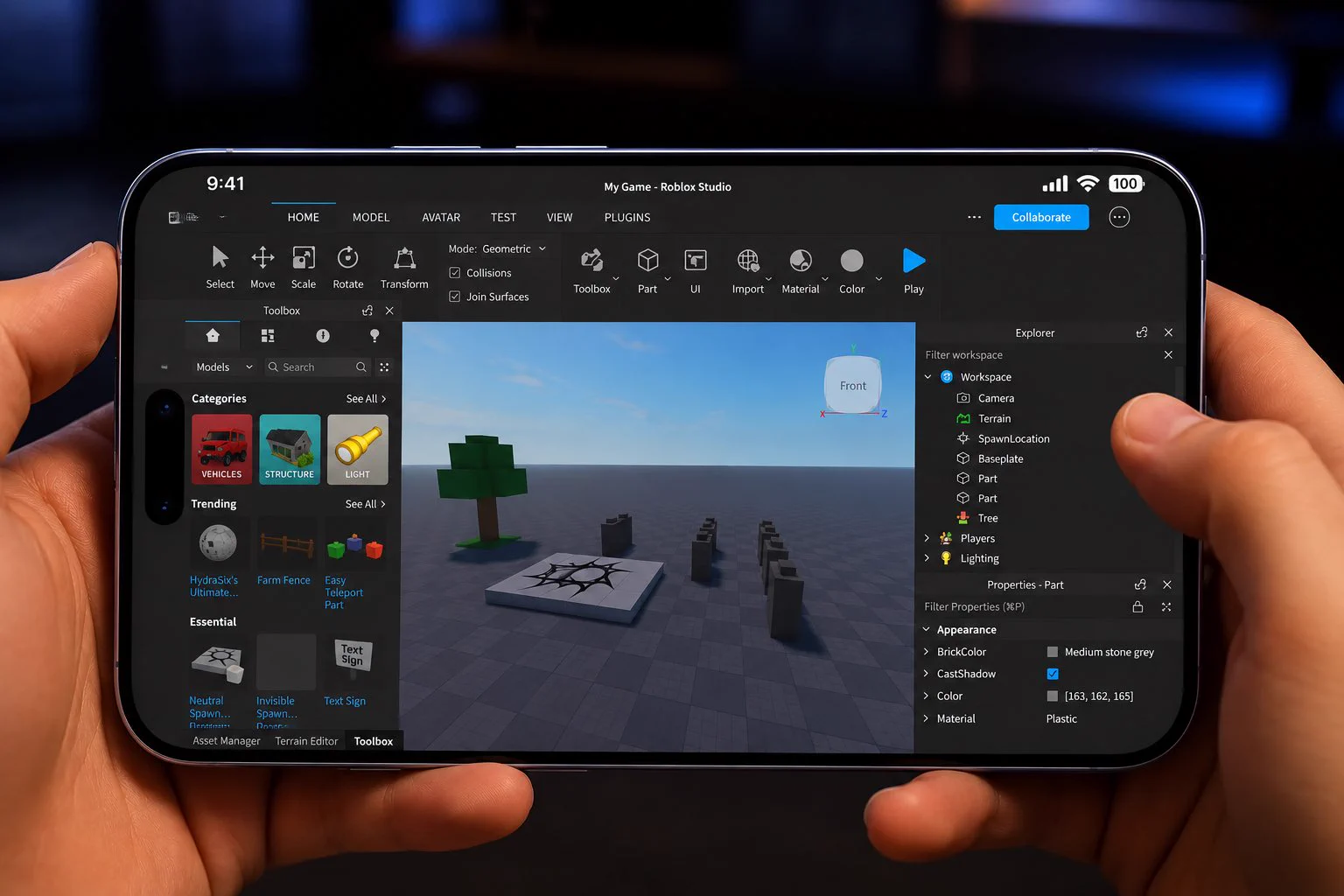Screen dimensions: 1344x896
Task: Open the VEHICLES category thumbnail
Action: coord(222,449)
